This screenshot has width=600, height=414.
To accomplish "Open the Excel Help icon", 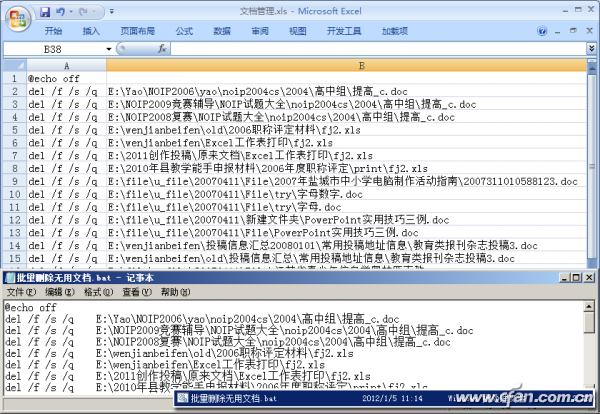I will pos(542,31).
